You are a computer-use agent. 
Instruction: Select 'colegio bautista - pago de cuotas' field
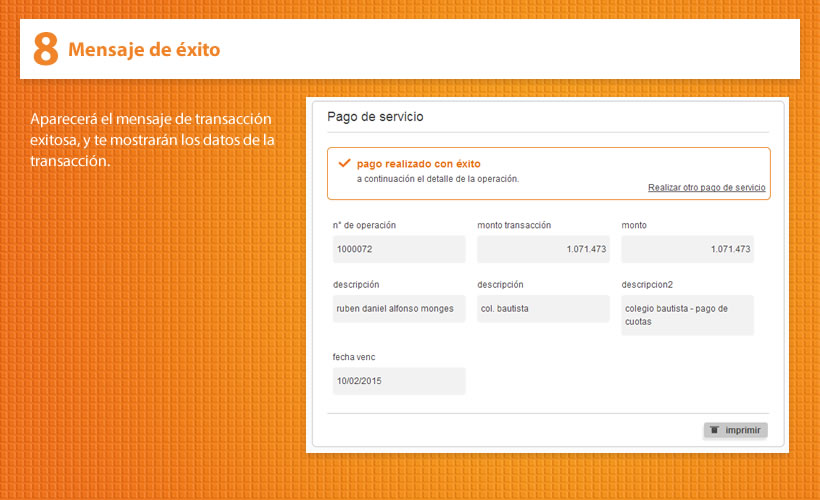click(686, 315)
